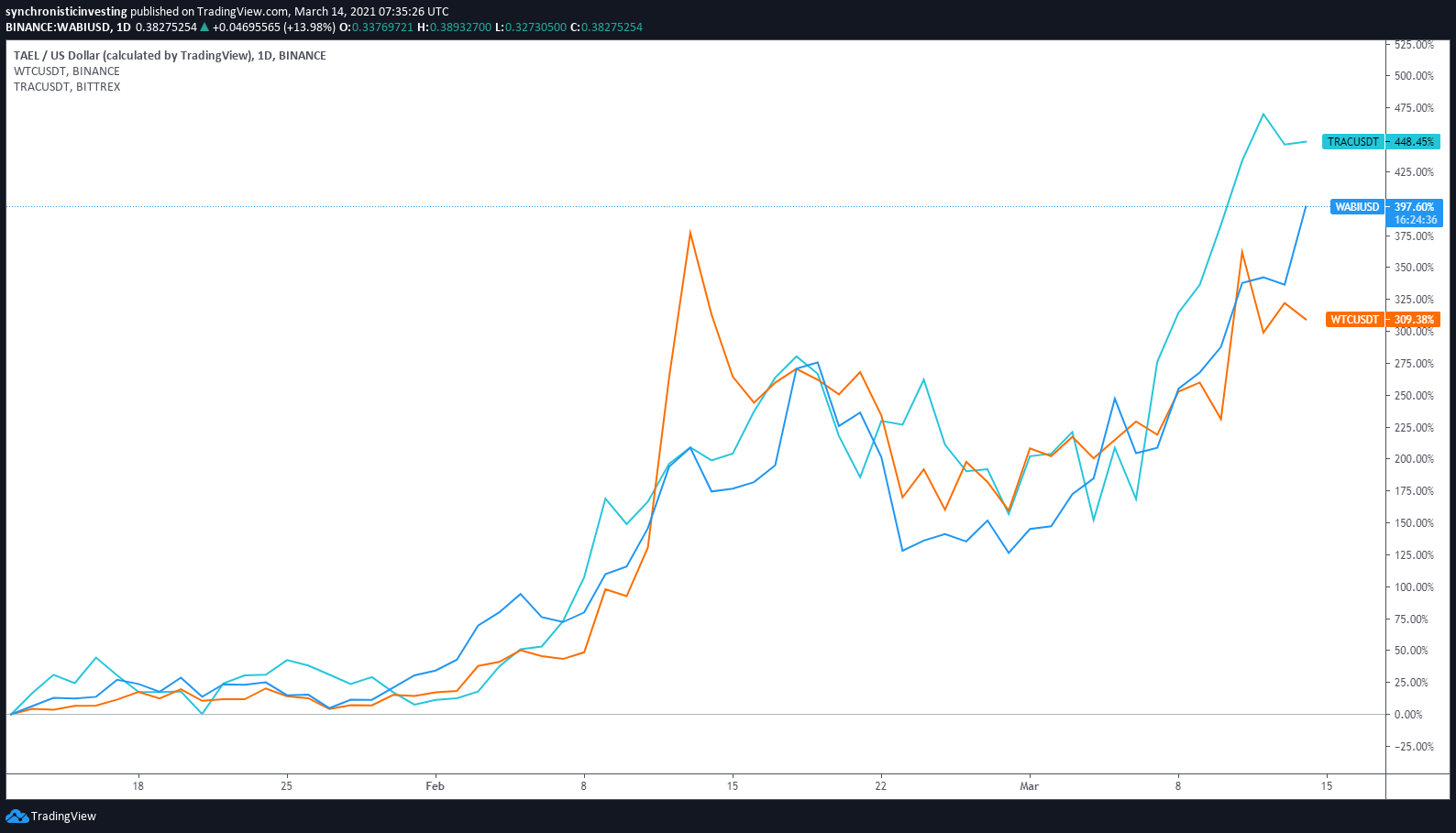Click the 309.38% orange value tag
The width and height of the screenshot is (1456, 833).
1414,320
